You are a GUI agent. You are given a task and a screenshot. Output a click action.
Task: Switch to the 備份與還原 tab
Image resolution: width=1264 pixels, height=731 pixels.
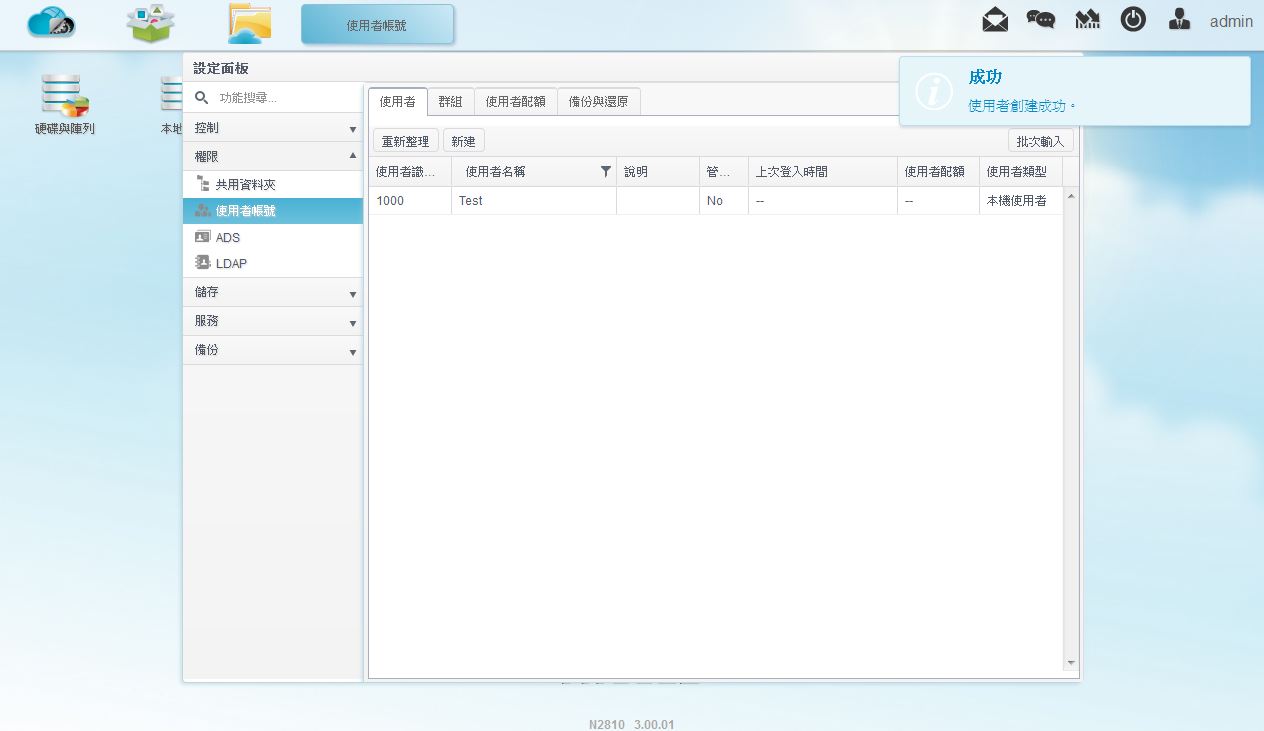click(599, 101)
